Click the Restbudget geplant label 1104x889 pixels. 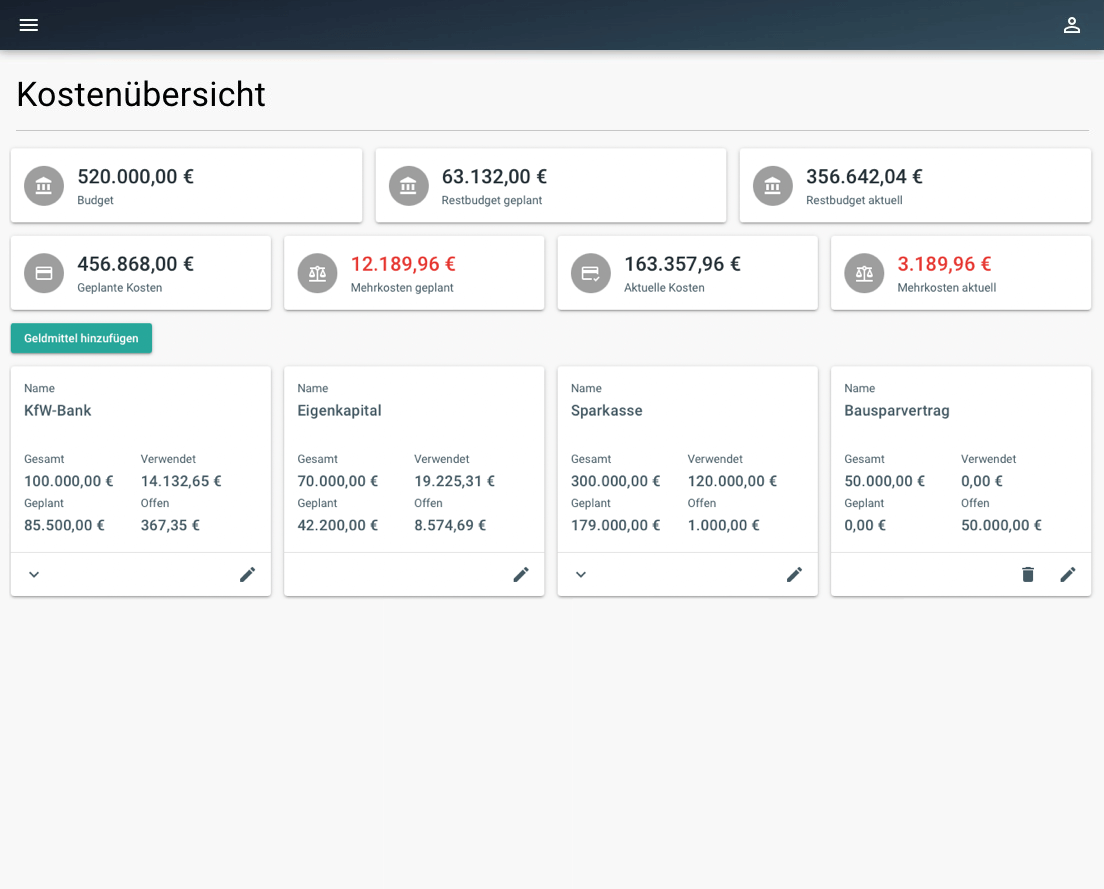(x=491, y=201)
